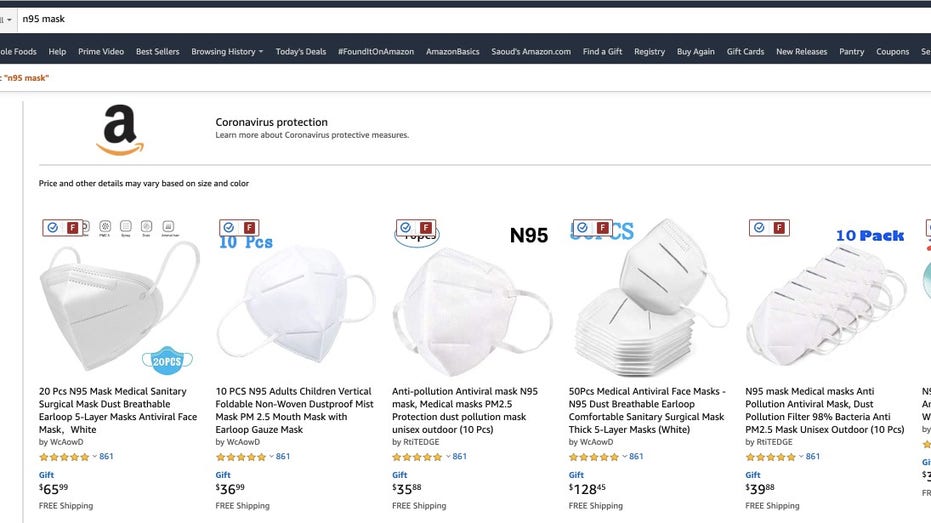The width and height of the screenshot is (931, 523).
Task: Click the red F badge on 10 Pack listing
Action: coord(779,227)
